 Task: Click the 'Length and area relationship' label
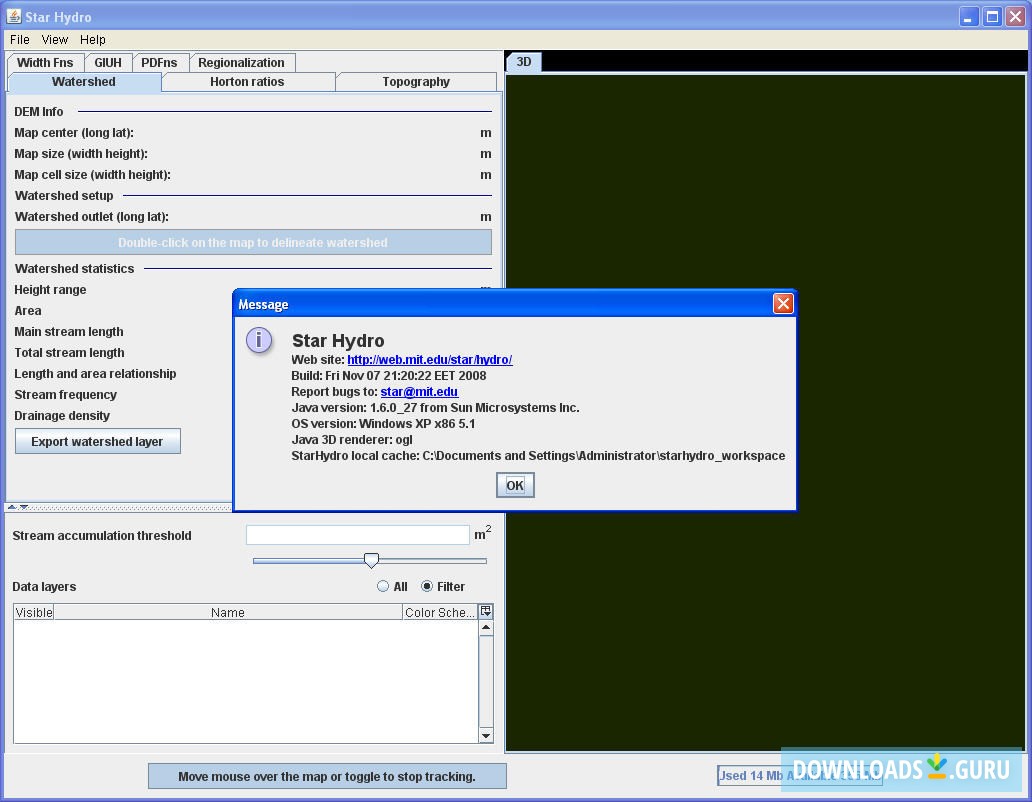[95, 374]
